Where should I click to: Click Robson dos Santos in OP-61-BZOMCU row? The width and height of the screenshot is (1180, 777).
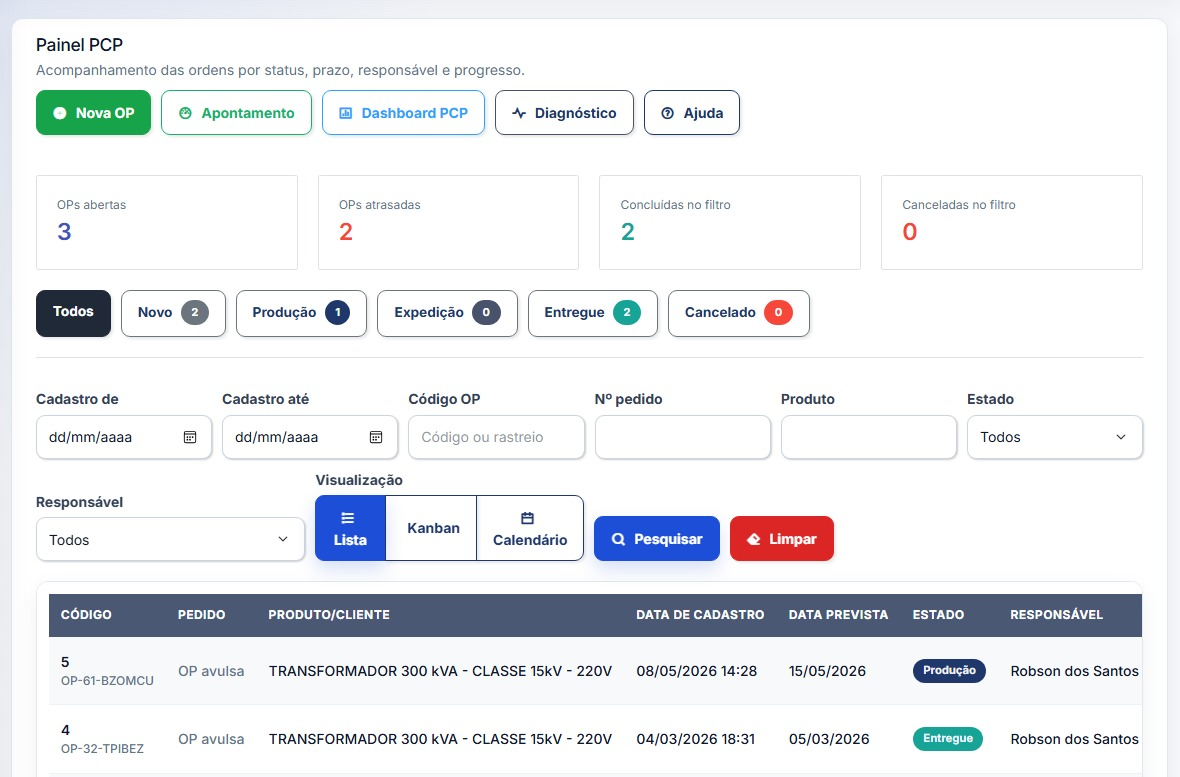click(x=1074, y=671)
